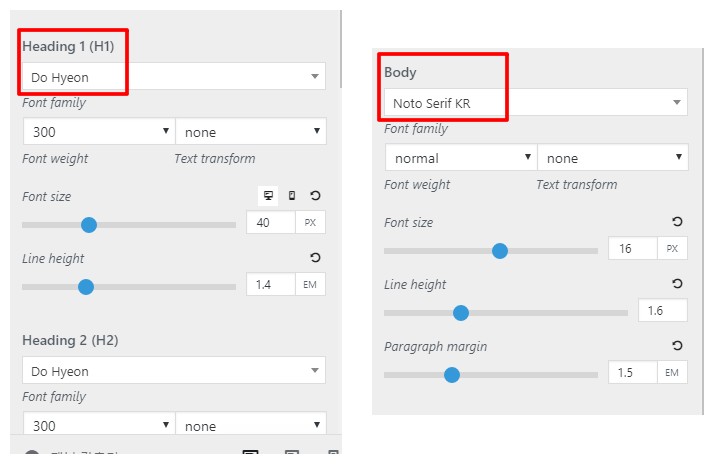Screen dimensions: 714x464
Task: Click Body line height value field
Action: (662, 311)
